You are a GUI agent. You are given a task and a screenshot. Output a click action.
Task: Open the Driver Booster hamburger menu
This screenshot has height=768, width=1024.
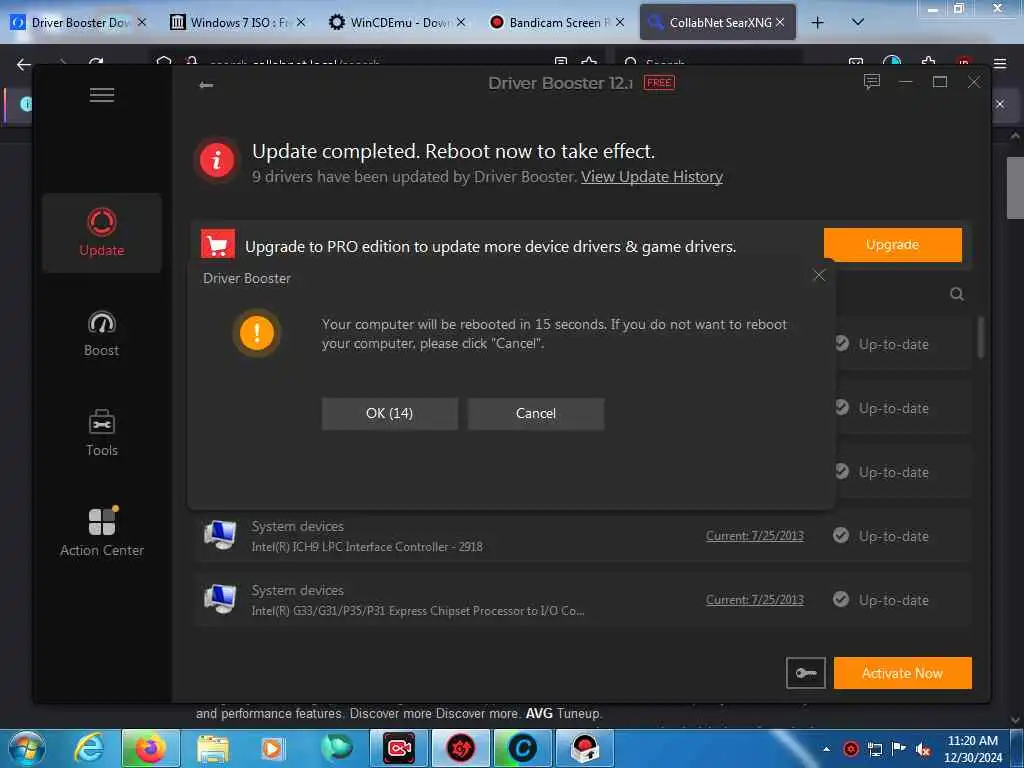click(102, 95)
